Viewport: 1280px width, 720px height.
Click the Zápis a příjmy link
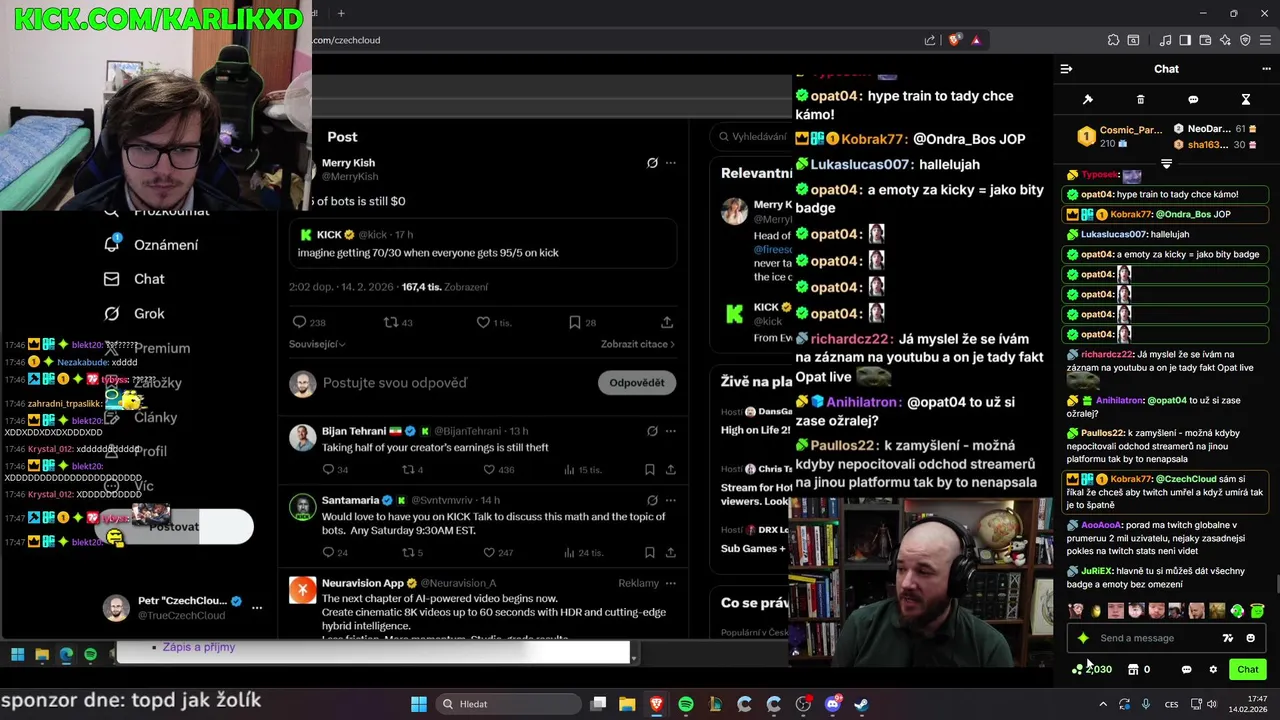click(x=199, y=647)
